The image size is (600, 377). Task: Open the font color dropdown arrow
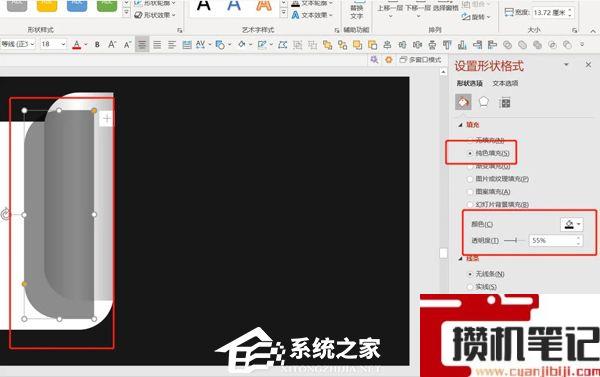point(86,45)
